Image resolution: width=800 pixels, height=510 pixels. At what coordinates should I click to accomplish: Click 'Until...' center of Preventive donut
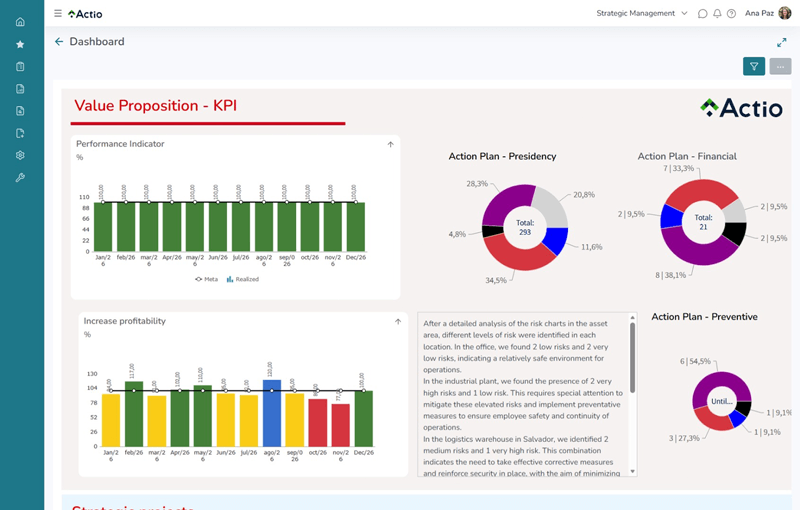pyautogui.click(x=721, y=401)
